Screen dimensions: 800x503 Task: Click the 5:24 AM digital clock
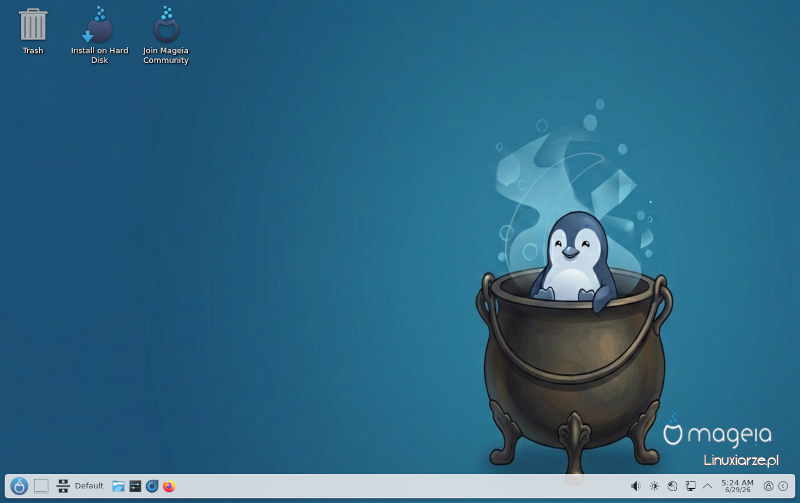[x=737, y=486]
